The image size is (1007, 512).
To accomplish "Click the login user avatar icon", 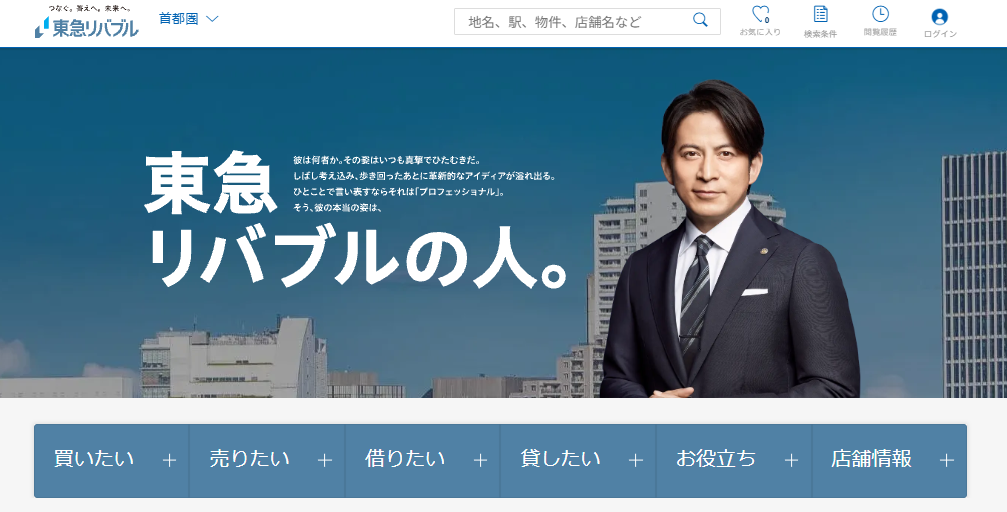I will (940, 17).
